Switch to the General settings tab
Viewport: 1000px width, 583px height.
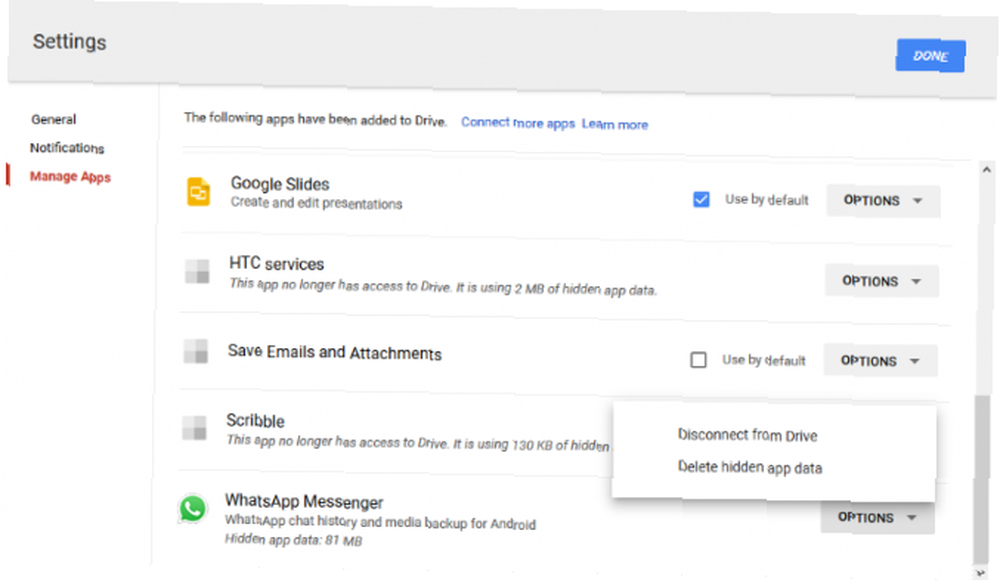click(54, 119)
